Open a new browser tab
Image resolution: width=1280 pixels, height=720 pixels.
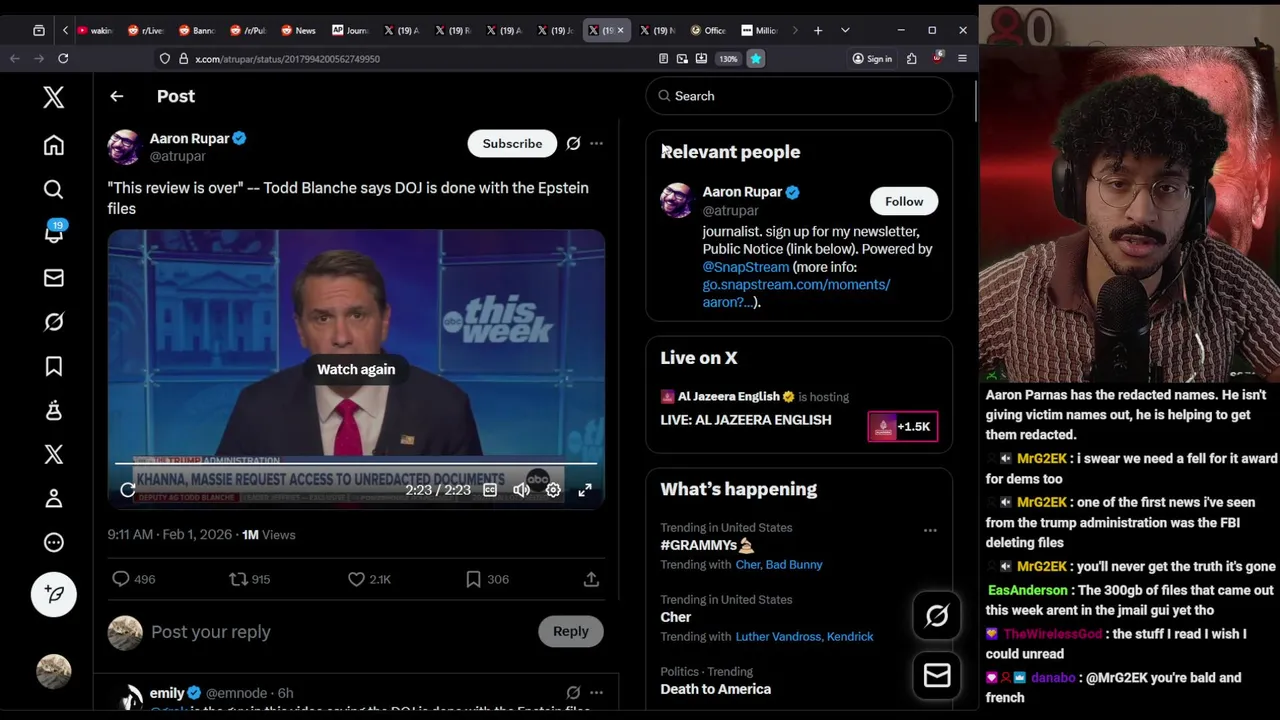coord(818,31)
